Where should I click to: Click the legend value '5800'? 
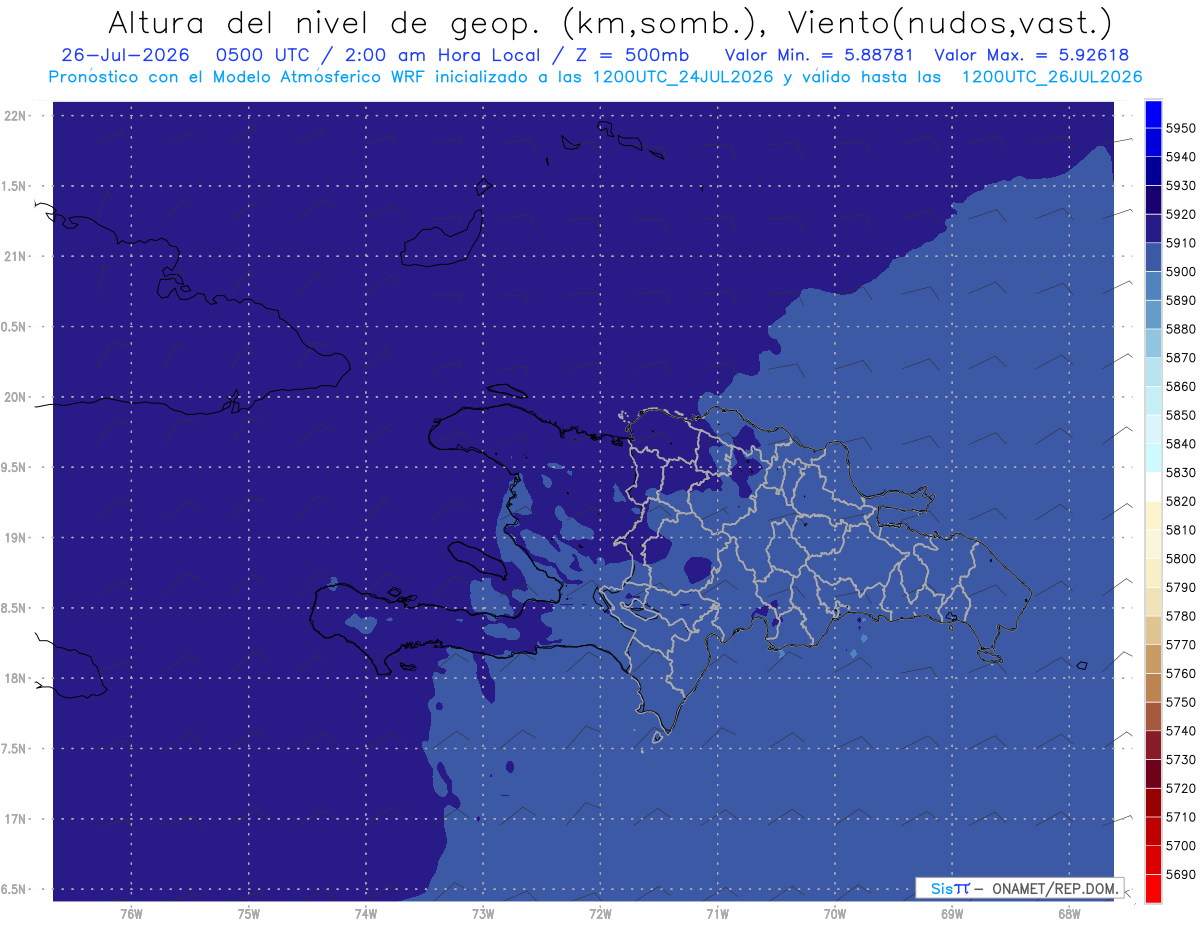(1181, 558)
